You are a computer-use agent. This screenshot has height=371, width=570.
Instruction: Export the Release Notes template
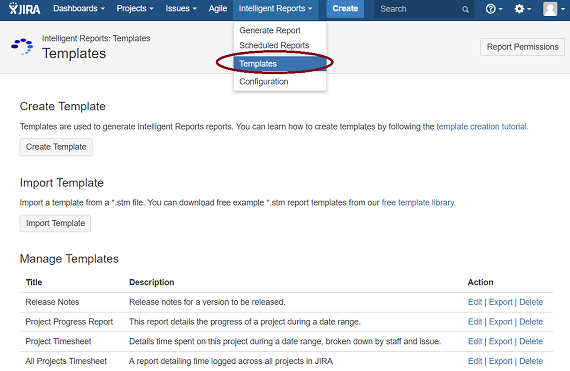click(500, 302)
